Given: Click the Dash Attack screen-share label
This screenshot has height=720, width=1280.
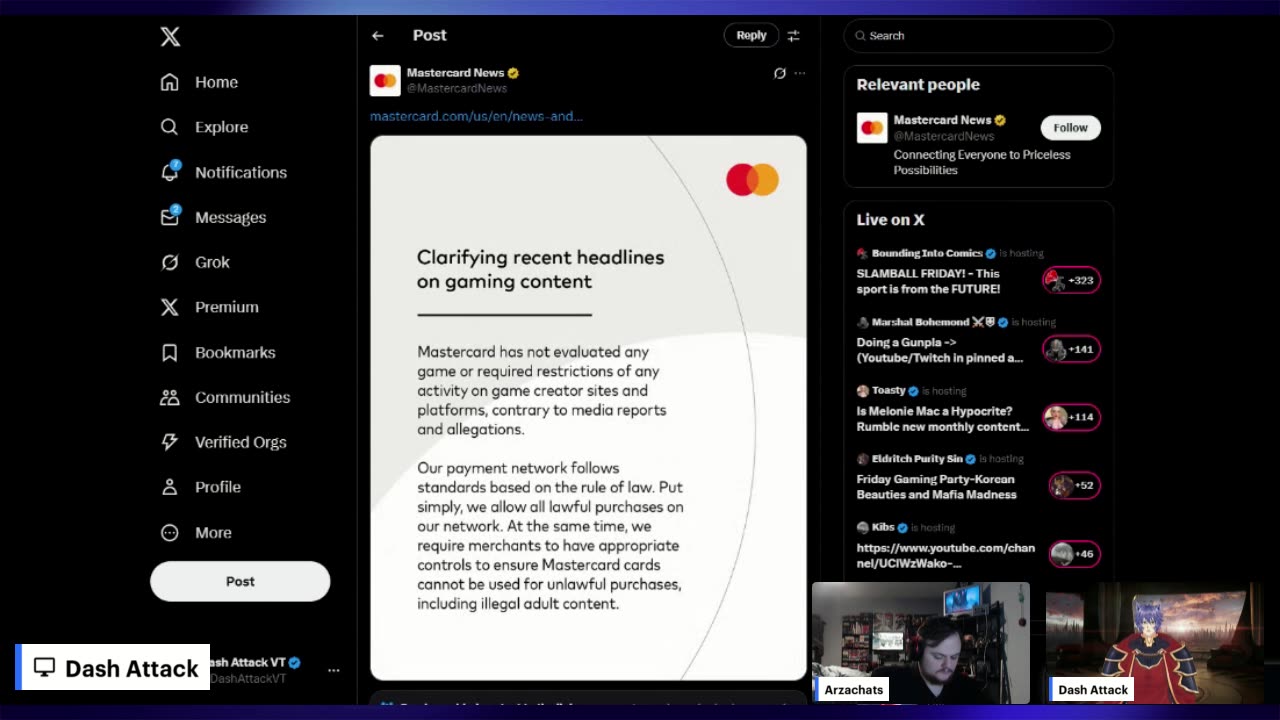Looking at the screenshot, I should (x=114, y=668).
